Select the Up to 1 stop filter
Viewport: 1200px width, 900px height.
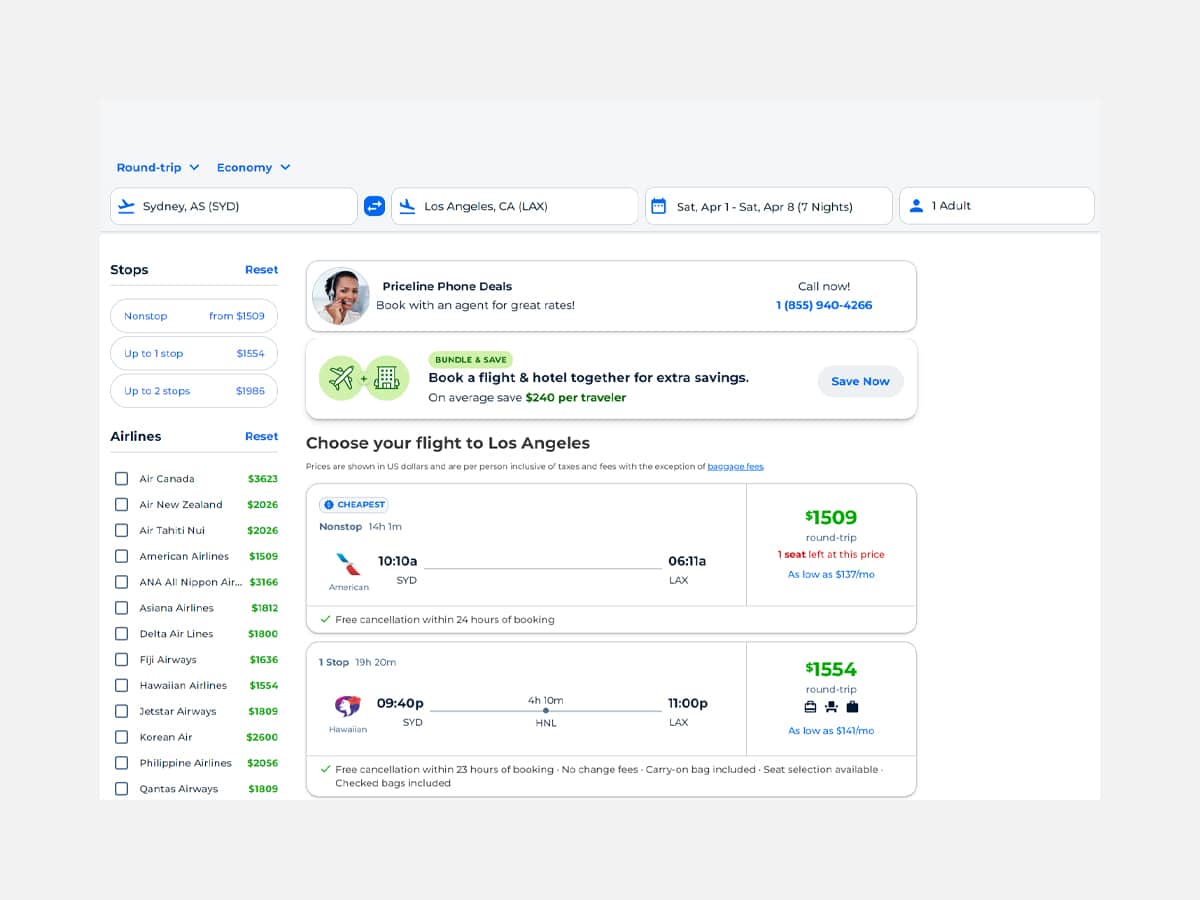pos(194,353)
